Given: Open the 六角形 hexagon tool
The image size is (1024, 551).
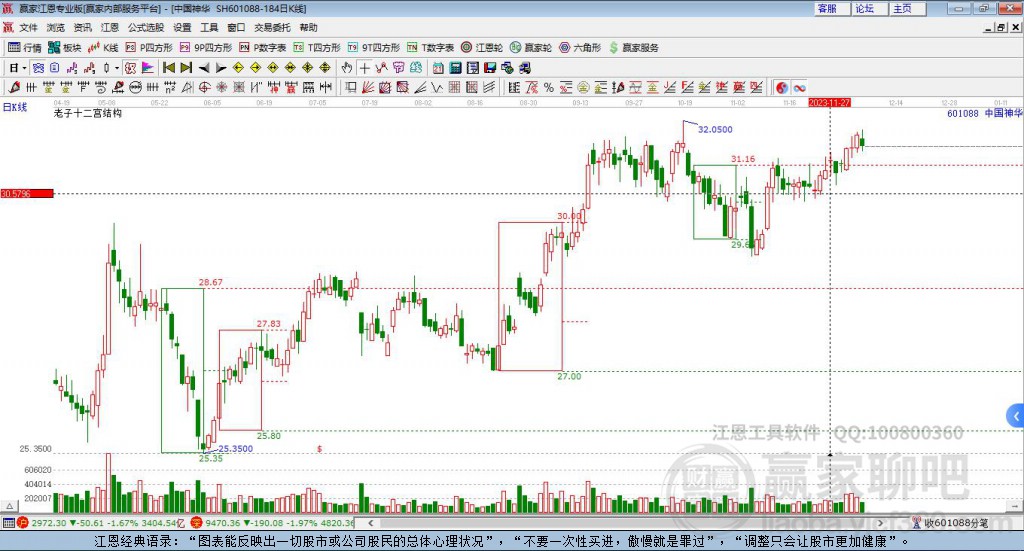Looking at the screenshot, I should point(580,47).
